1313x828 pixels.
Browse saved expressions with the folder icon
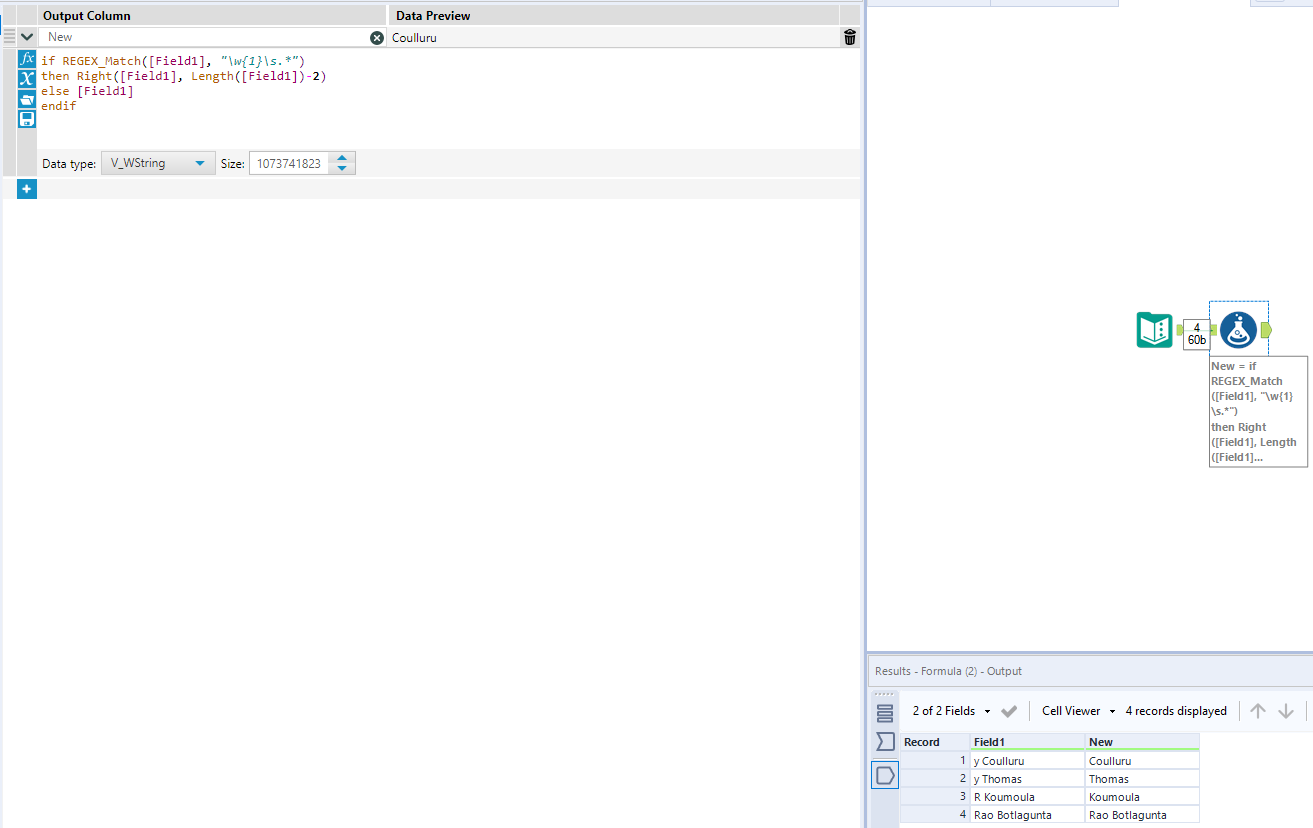point(26,97)
